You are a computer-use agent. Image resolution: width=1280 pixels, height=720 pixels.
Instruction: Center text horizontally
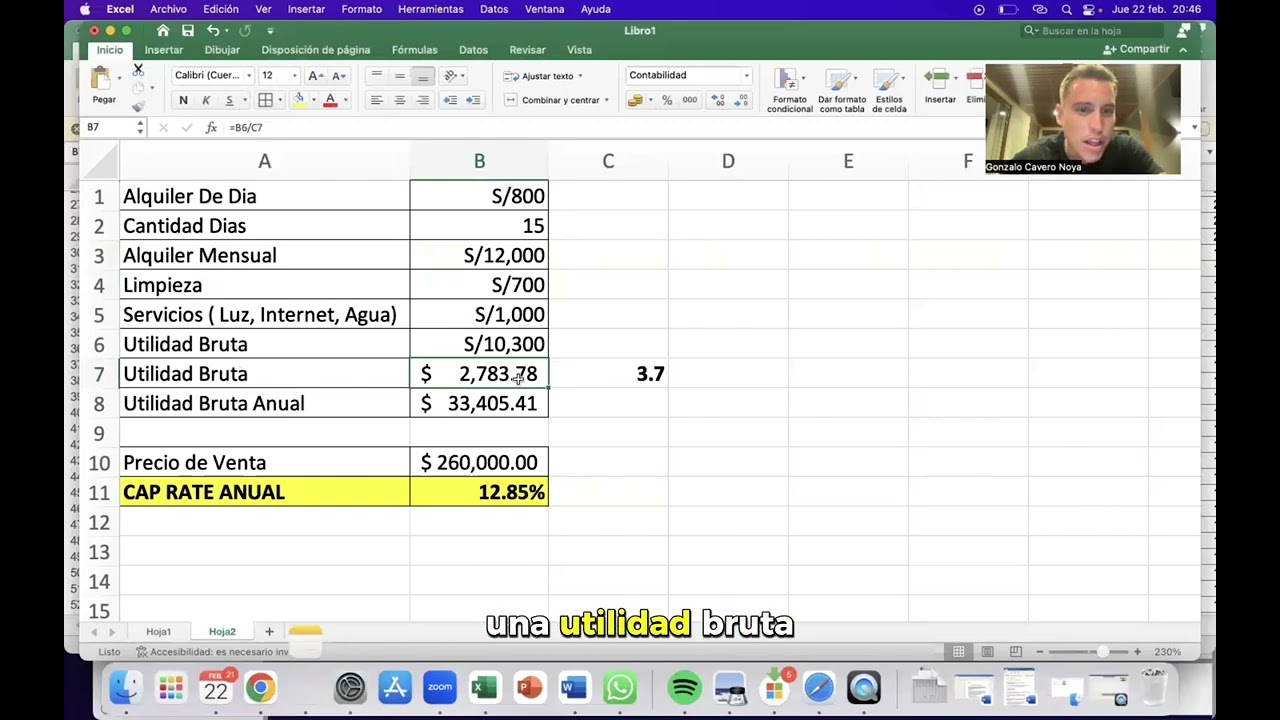399,100
